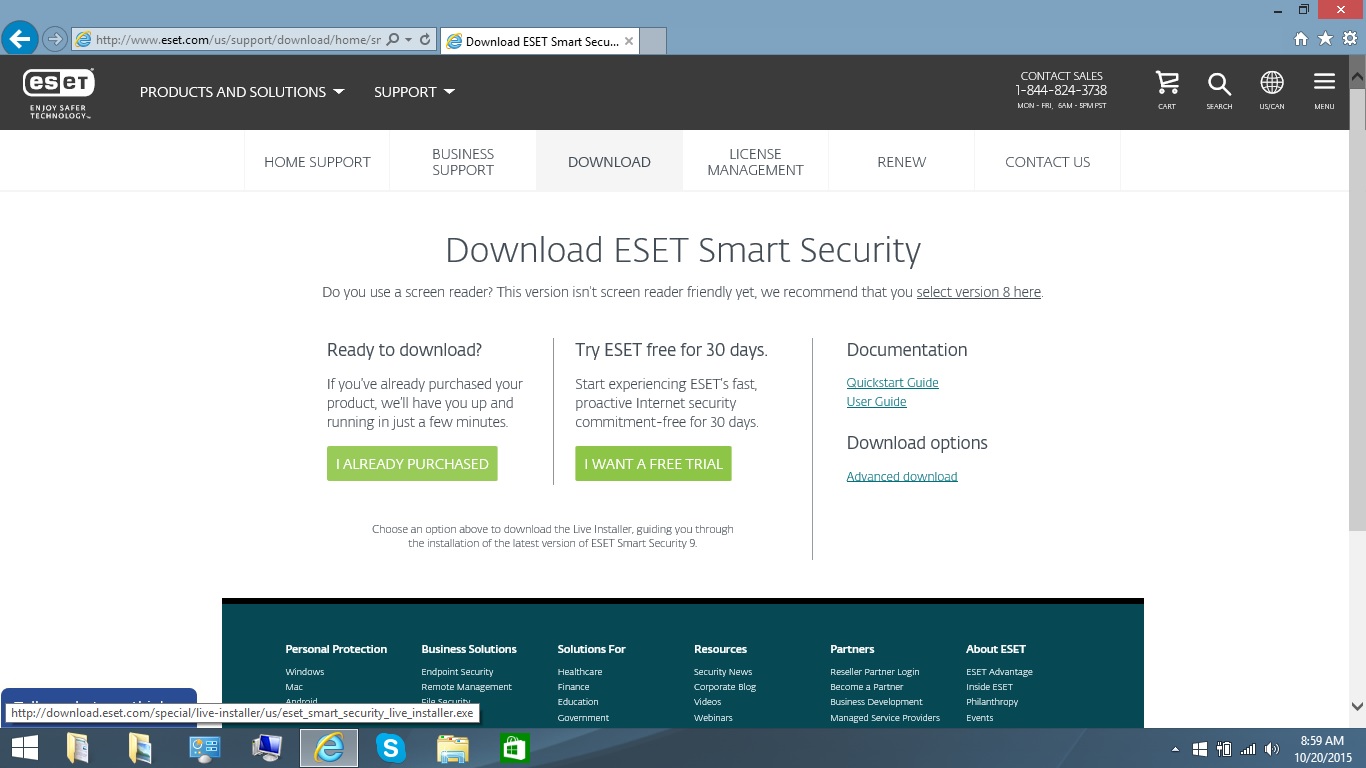Open File Explorer from the taskbar
The image size is (1366, 768).
click(453, 748)
